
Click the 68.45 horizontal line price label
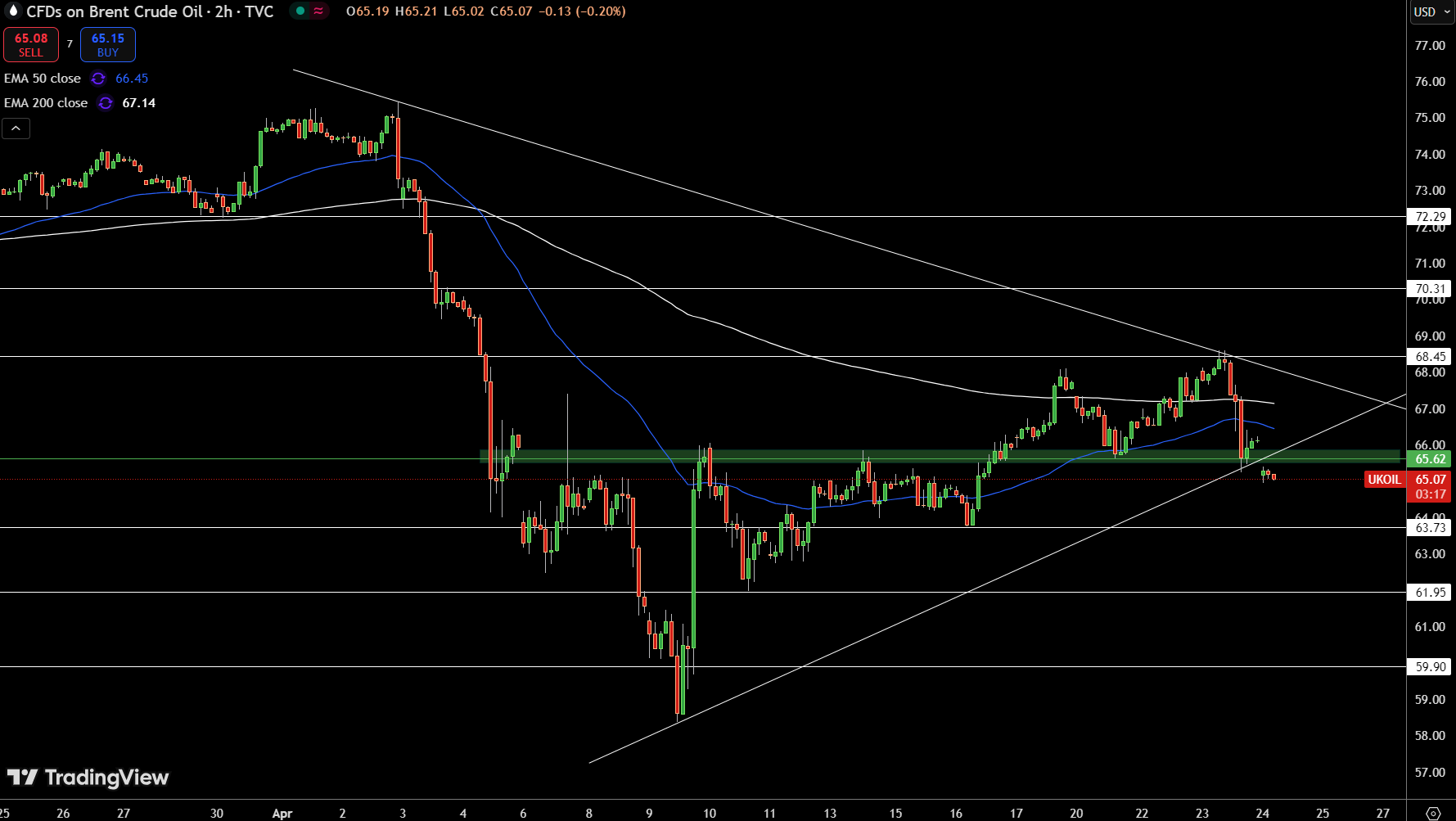(x=1431, y=357)
